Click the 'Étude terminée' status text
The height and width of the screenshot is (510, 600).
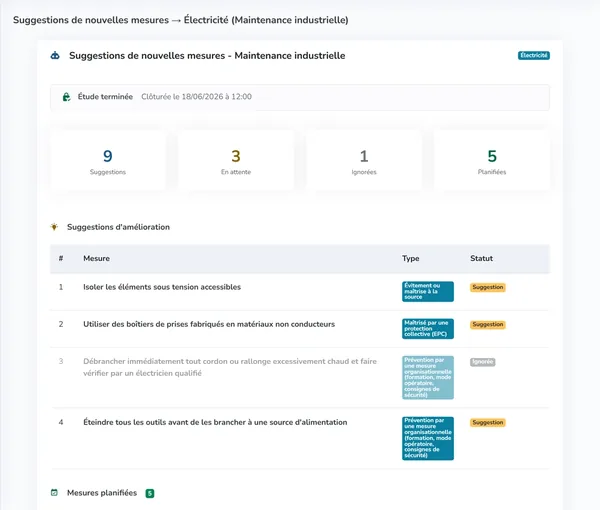105,97
